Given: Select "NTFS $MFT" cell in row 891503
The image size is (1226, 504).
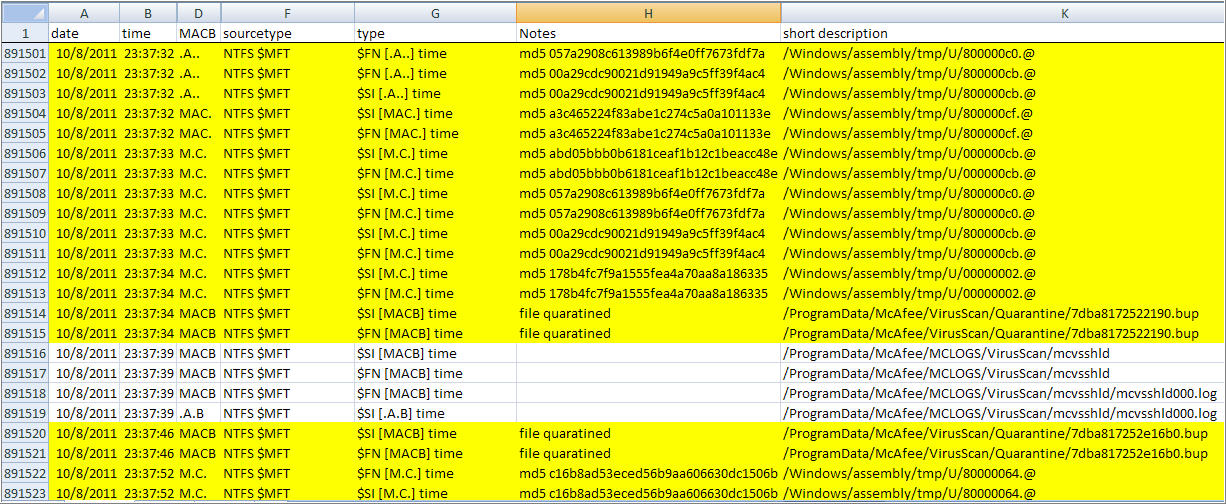Looking at the screenshot, I should tap(287, 93).
